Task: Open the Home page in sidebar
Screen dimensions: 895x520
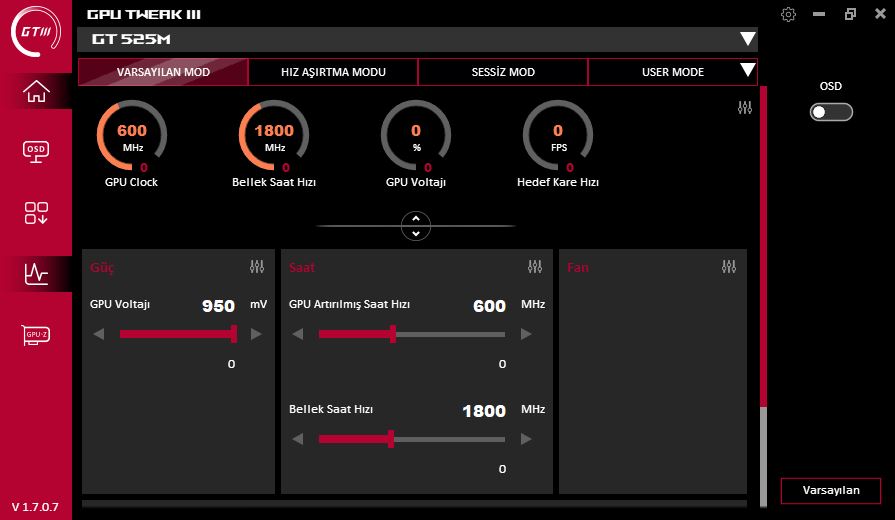Action: (36, 91)
